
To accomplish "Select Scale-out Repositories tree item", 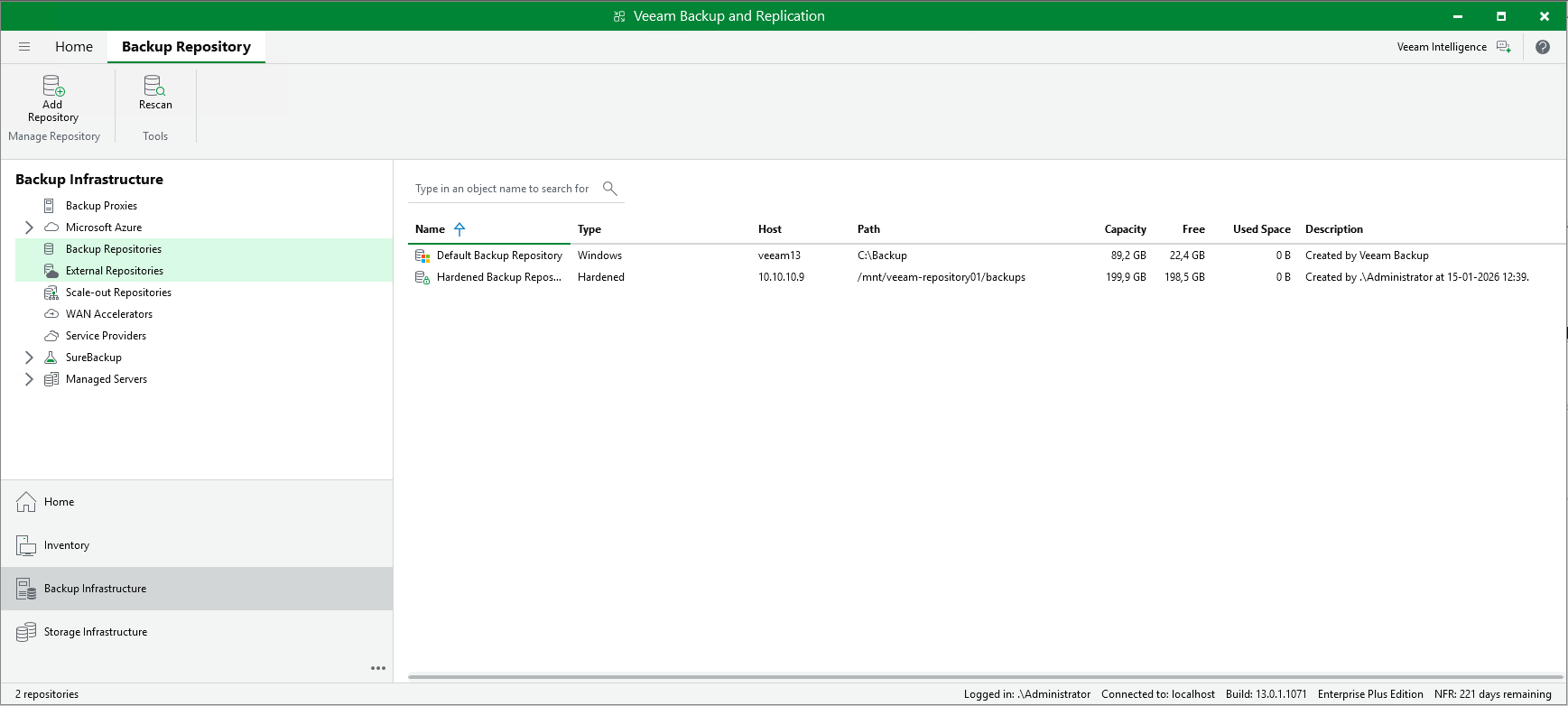I will (118, 293).
